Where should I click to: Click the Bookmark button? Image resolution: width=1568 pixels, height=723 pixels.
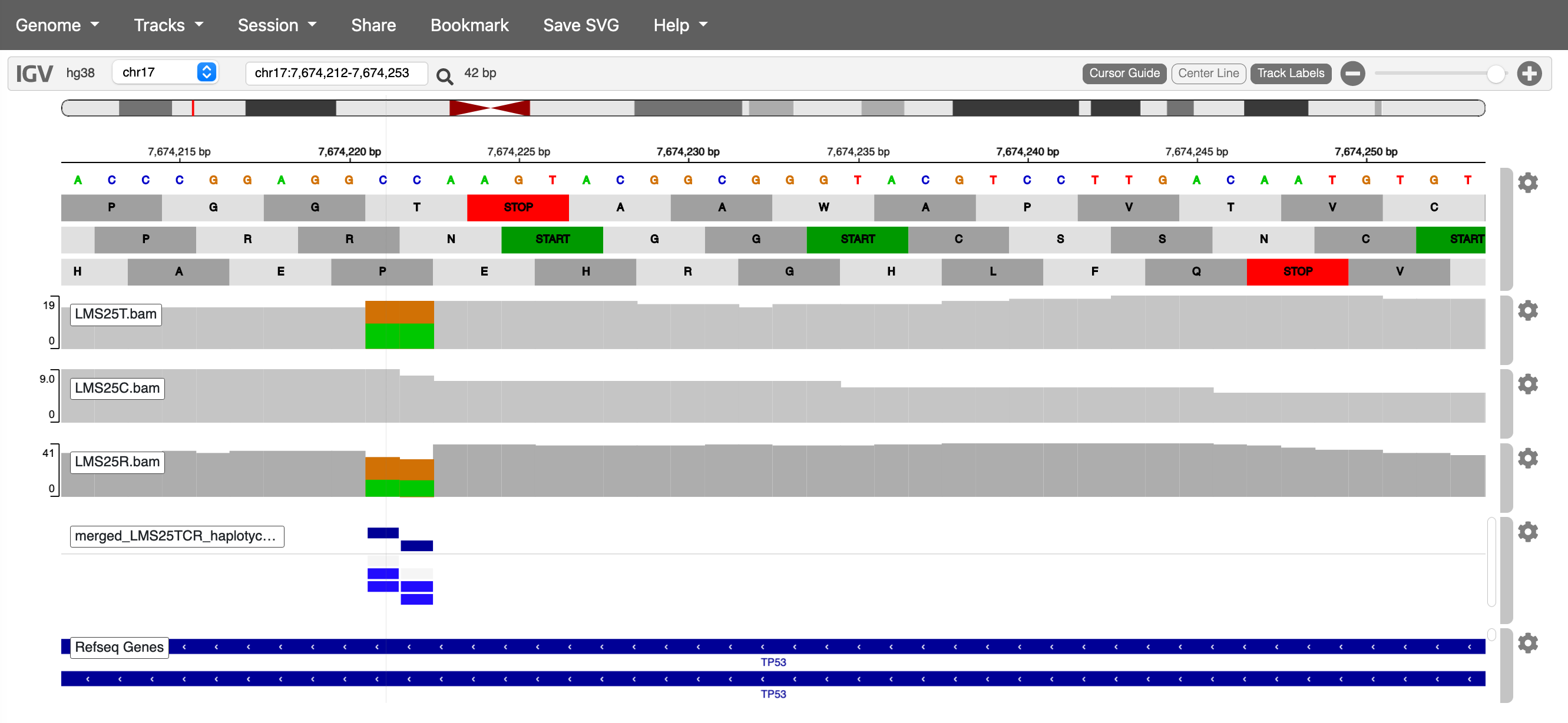tap(469, 25)
